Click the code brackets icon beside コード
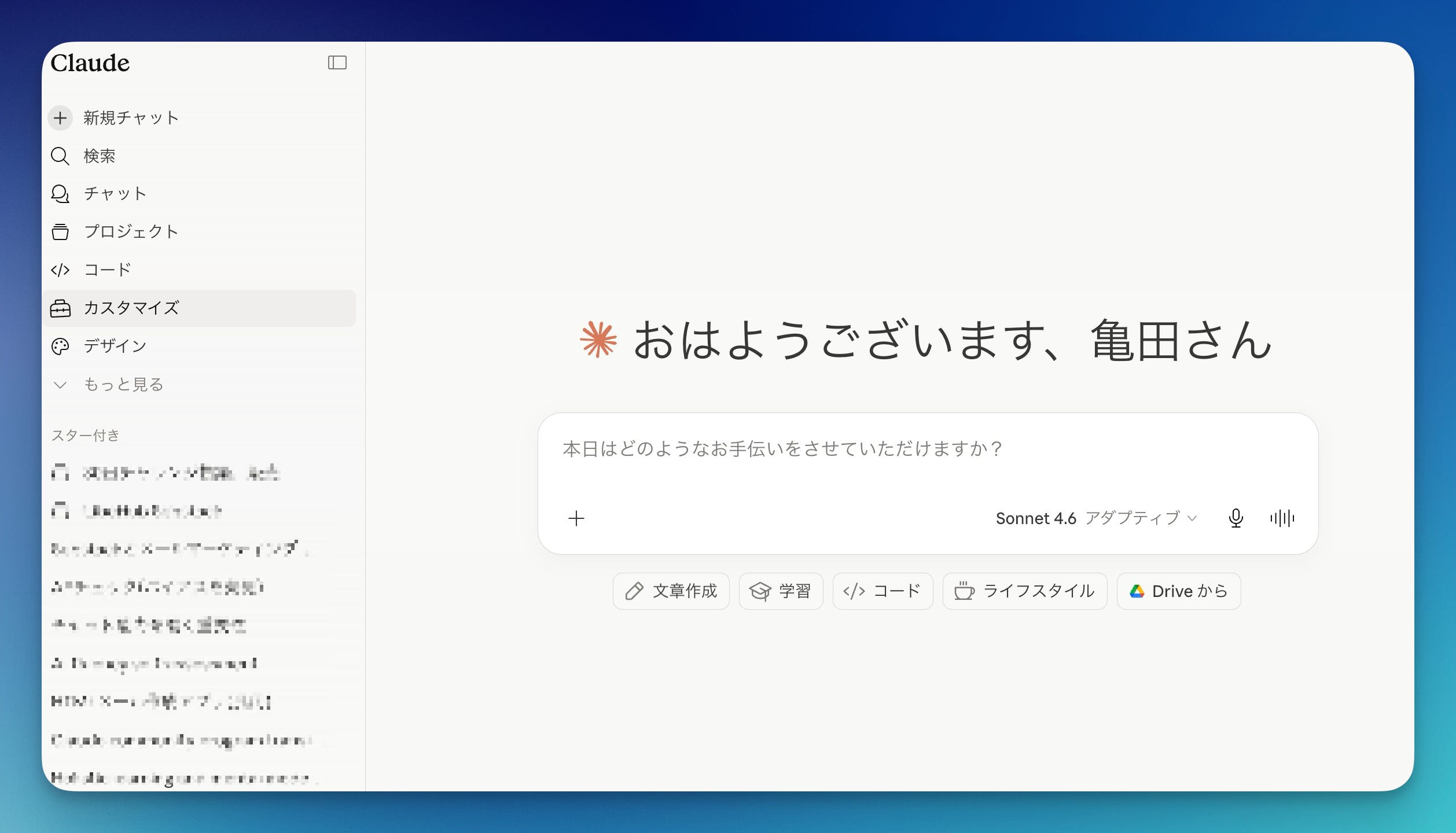Screen dimensions: 1456x833 click(60, 270)
